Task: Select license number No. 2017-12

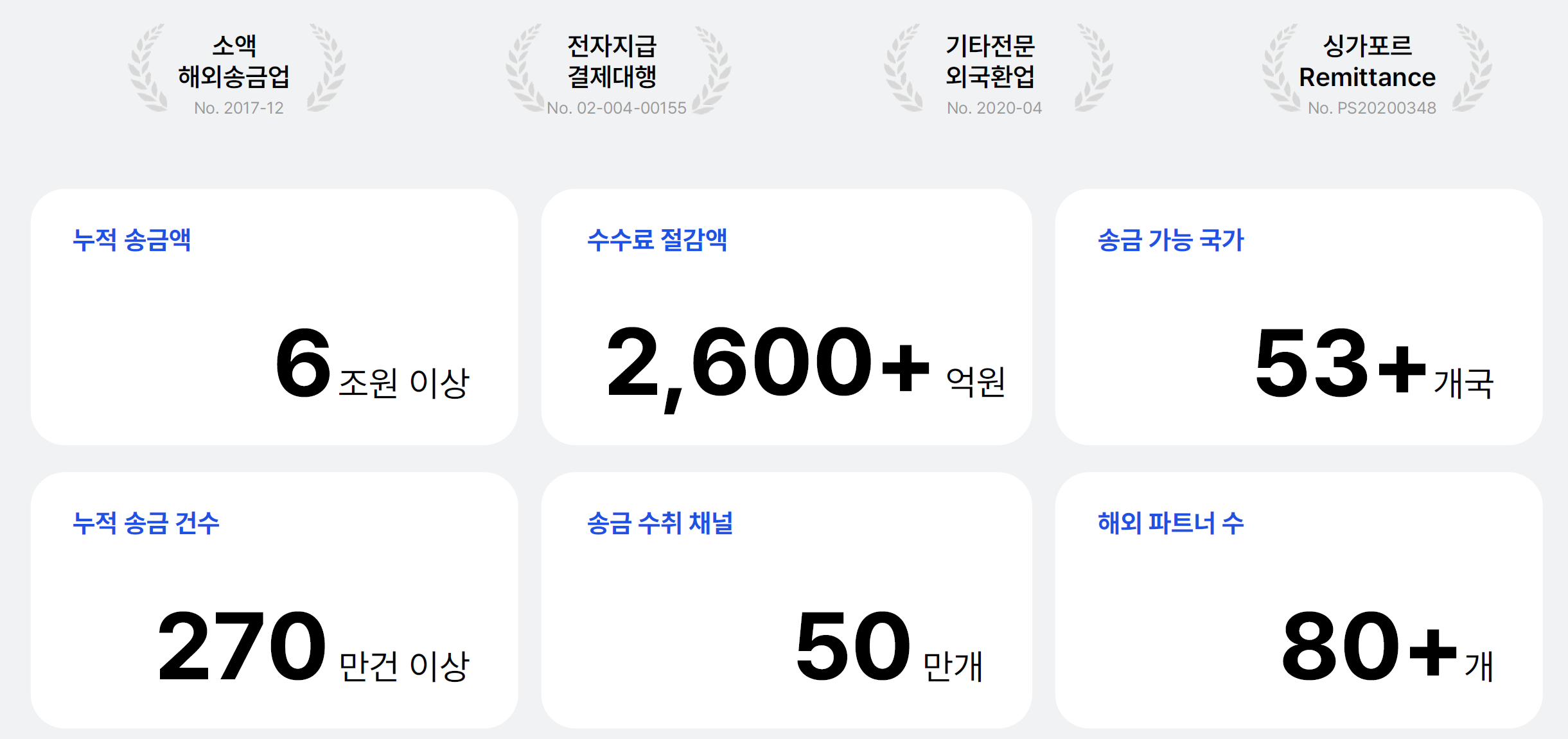Action: tap(239, 108)
